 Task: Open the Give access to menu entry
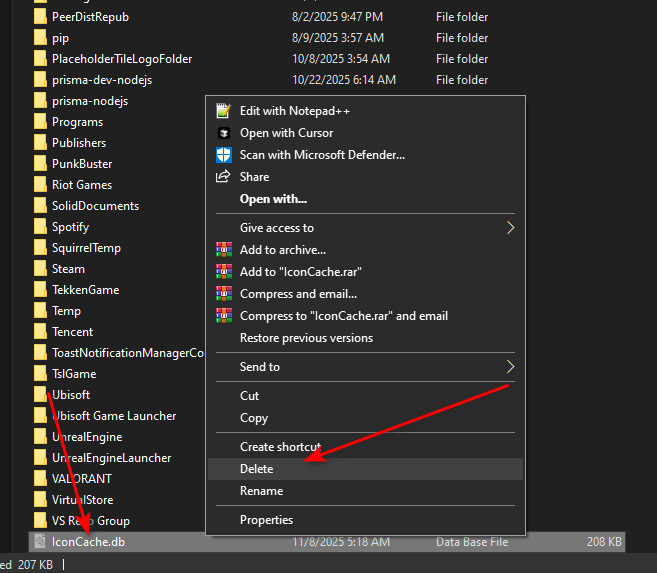[x=365, y=228]
